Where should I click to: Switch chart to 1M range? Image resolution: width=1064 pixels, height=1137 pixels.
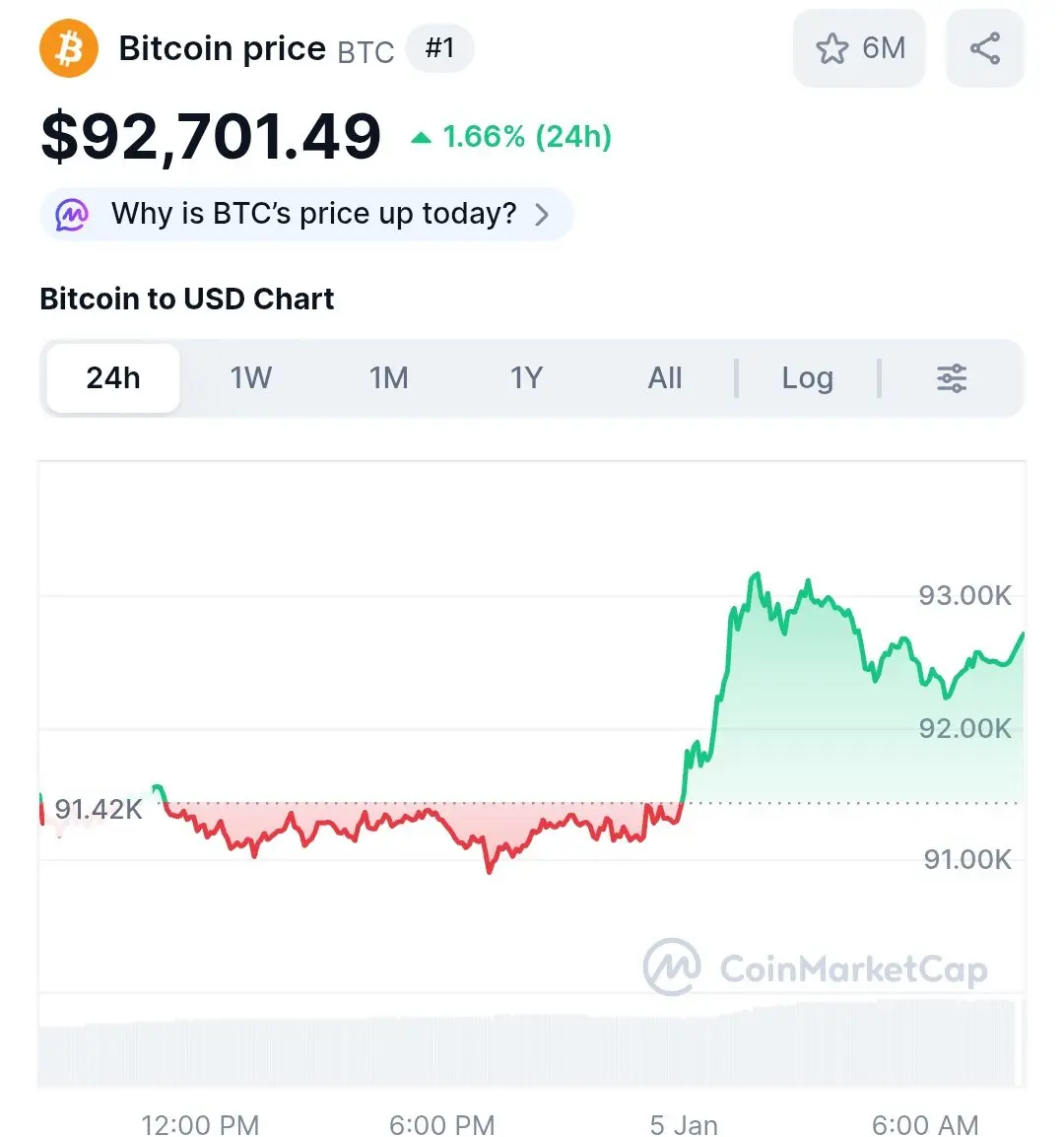(389, 378)
